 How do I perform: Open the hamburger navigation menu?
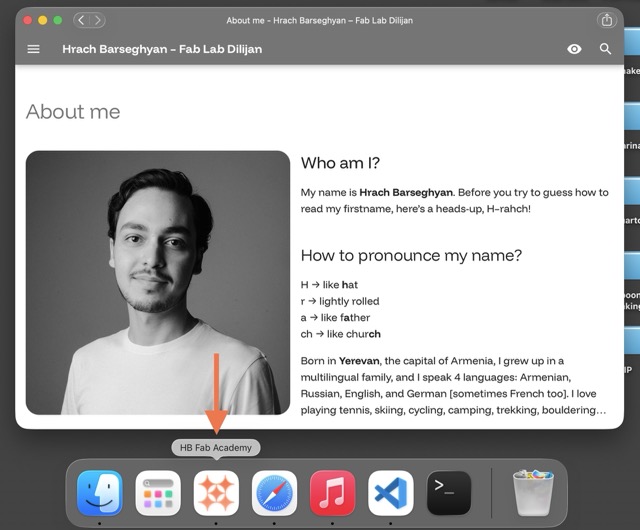coord(33,49)
